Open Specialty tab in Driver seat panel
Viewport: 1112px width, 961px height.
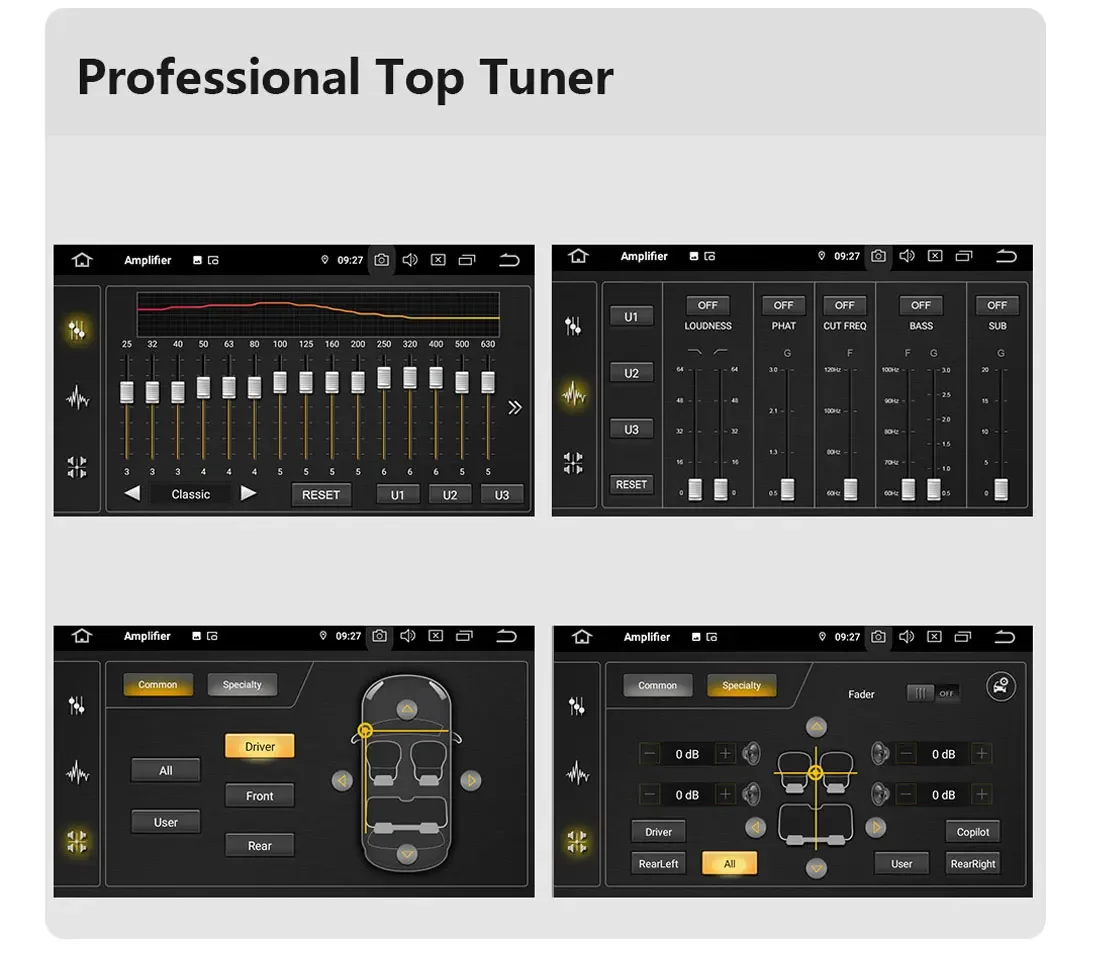click(x=242, y=684)
